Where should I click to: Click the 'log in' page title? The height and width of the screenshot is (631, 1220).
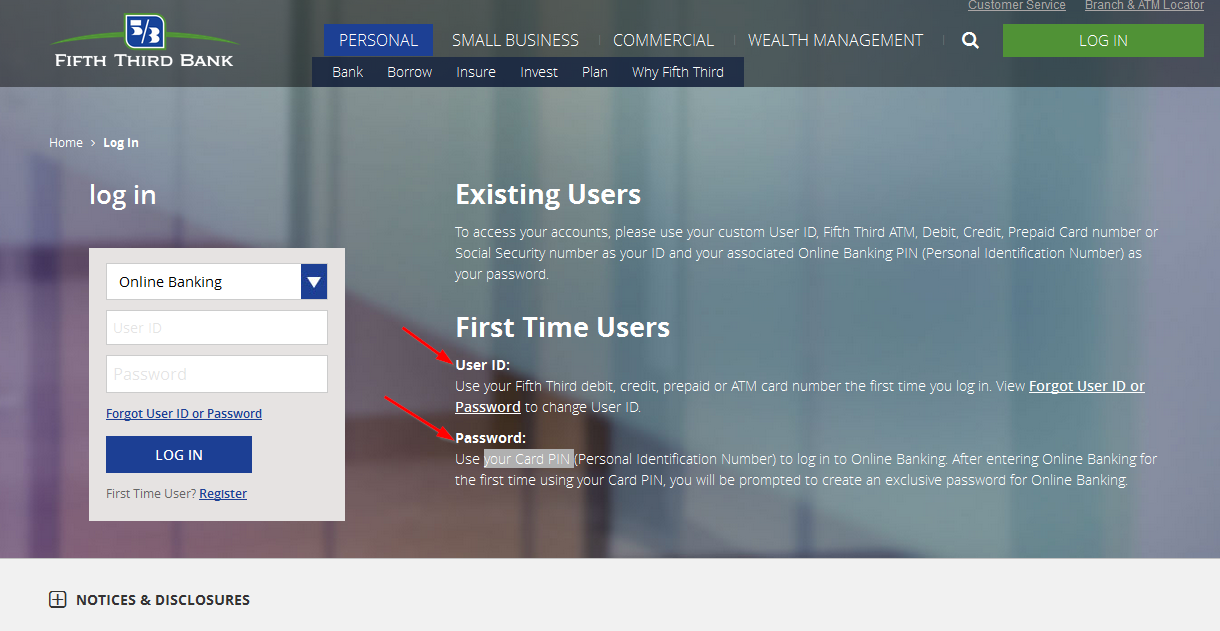(x=123, y=194)
